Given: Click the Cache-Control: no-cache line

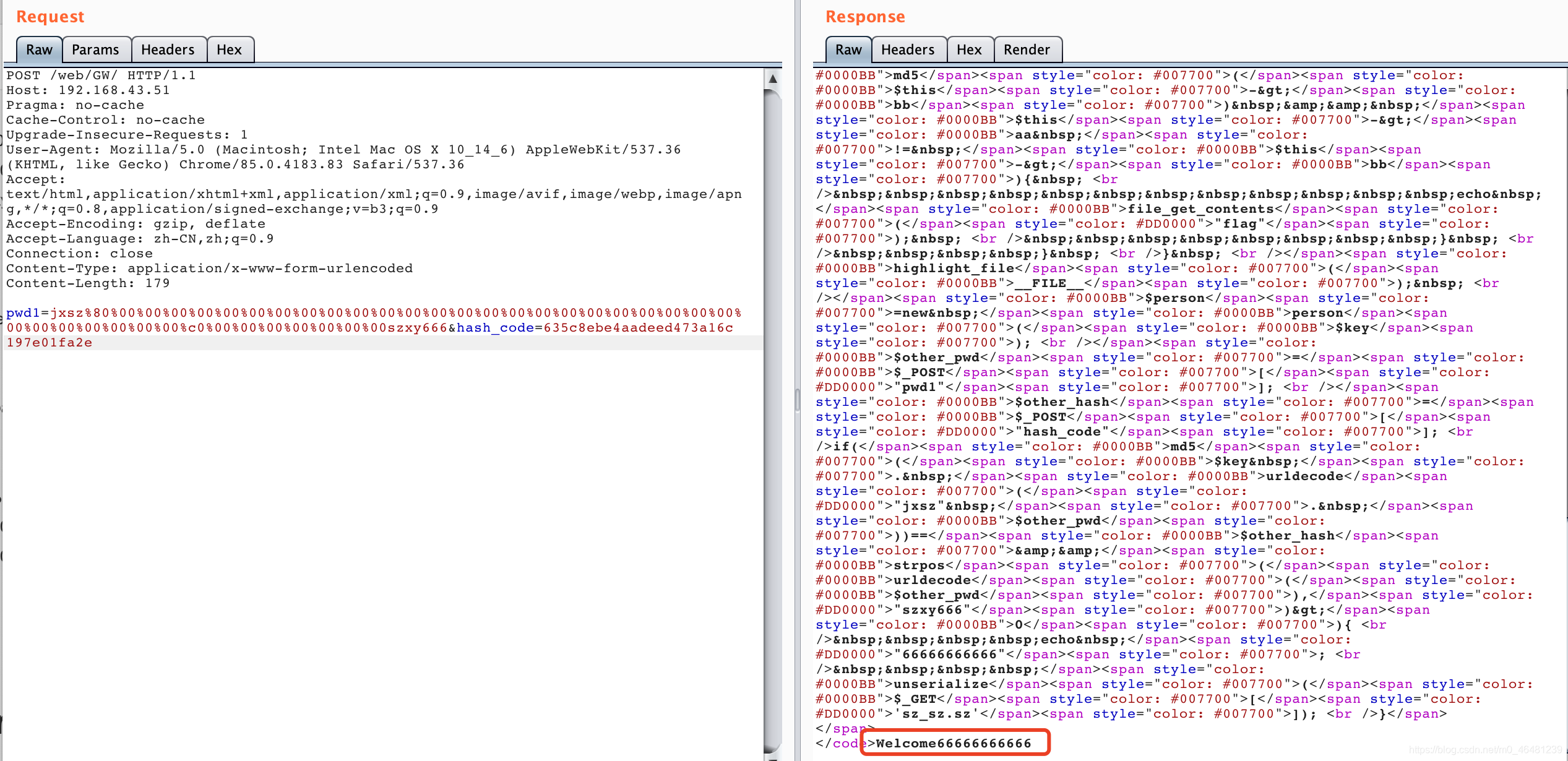Looking at the screenshot, I should 105,120.
